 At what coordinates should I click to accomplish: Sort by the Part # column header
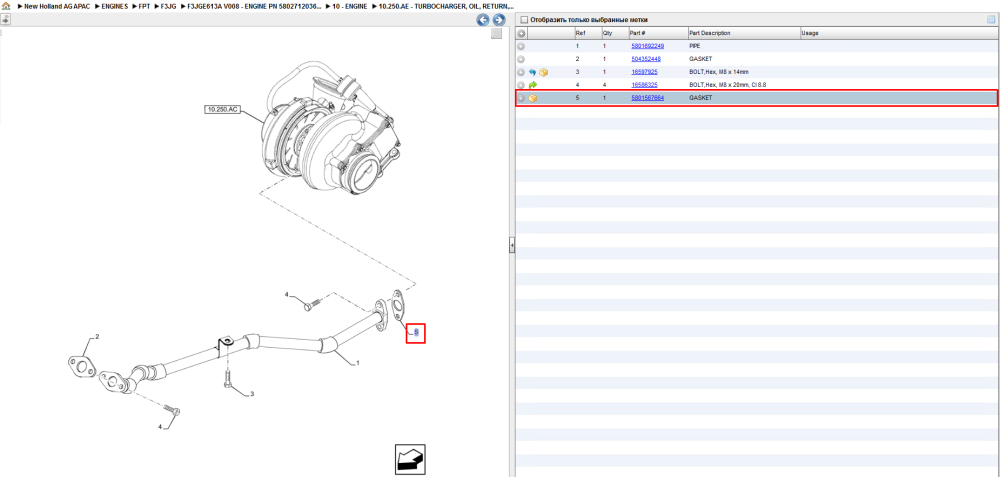(x=658, y=33)
